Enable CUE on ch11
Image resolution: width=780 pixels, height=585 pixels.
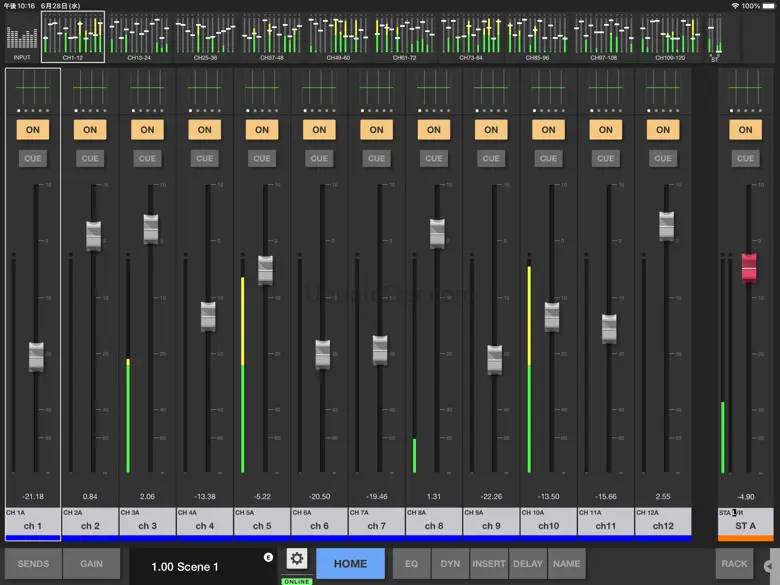click(605, 159)
